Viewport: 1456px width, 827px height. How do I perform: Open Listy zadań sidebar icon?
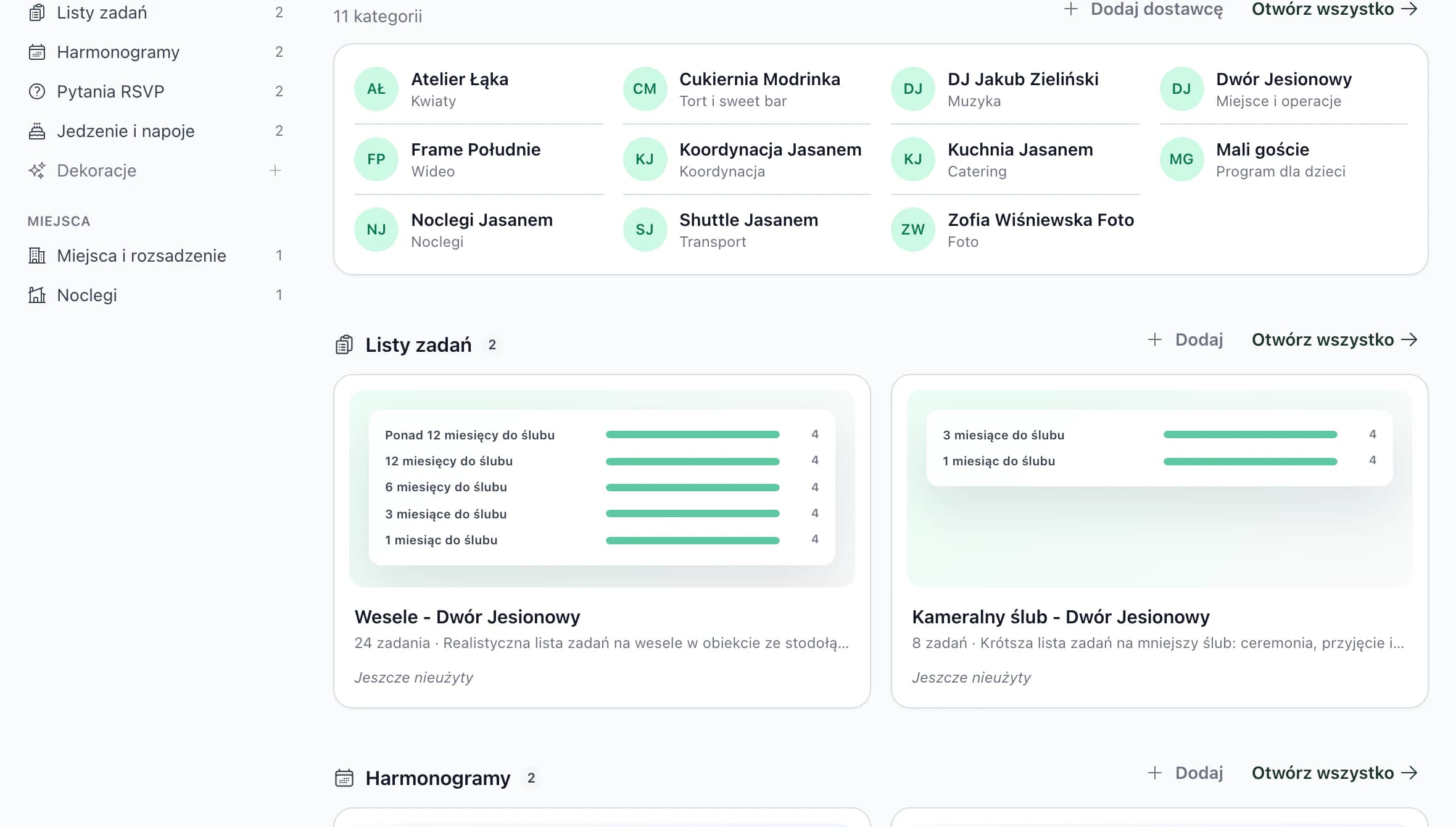tap(37, 12)
